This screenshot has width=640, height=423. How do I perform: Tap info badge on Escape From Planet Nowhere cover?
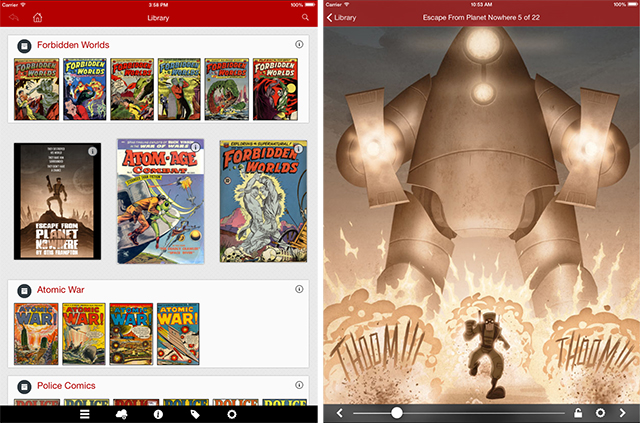93,151
